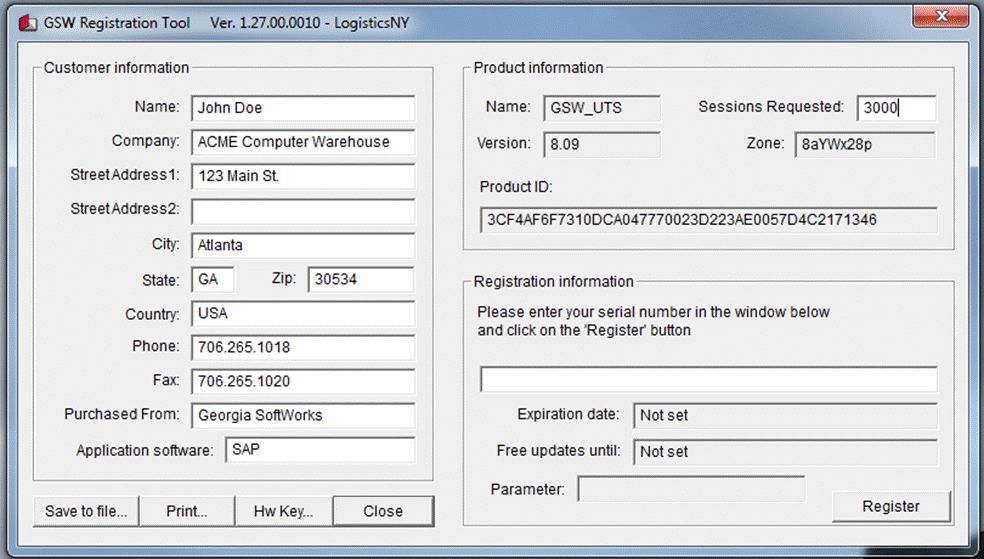Viewport: 984px width, 559px height.
Task: Select the State field showing GA
Action: 213,279
